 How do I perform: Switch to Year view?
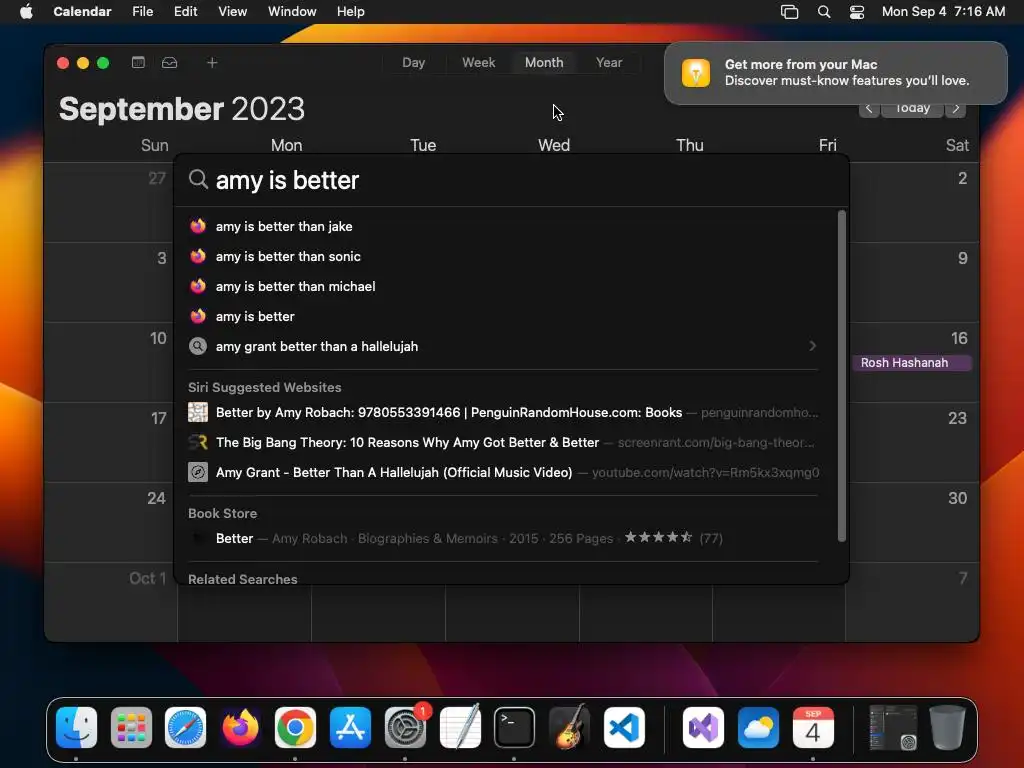coord(609,63)
